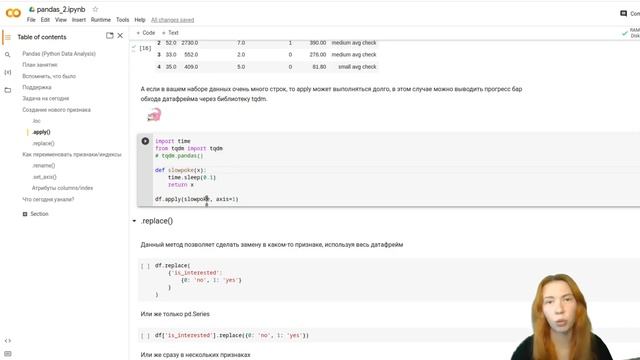
Task: Open the Variables {x} sidebar icon
Action: (7, 72)
